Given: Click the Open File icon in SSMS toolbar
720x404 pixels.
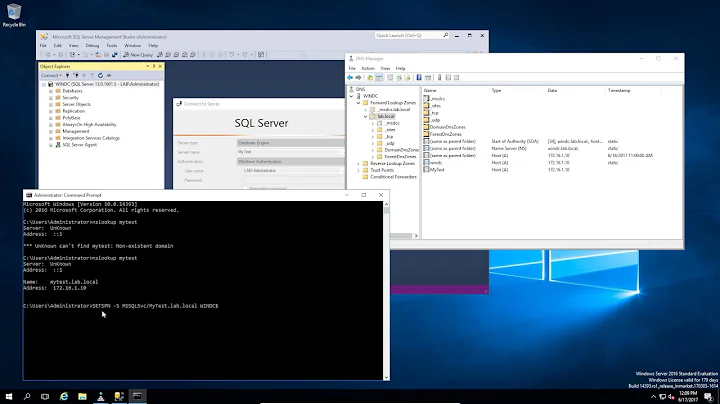Looking at the screenshot, I should [98, 55].
